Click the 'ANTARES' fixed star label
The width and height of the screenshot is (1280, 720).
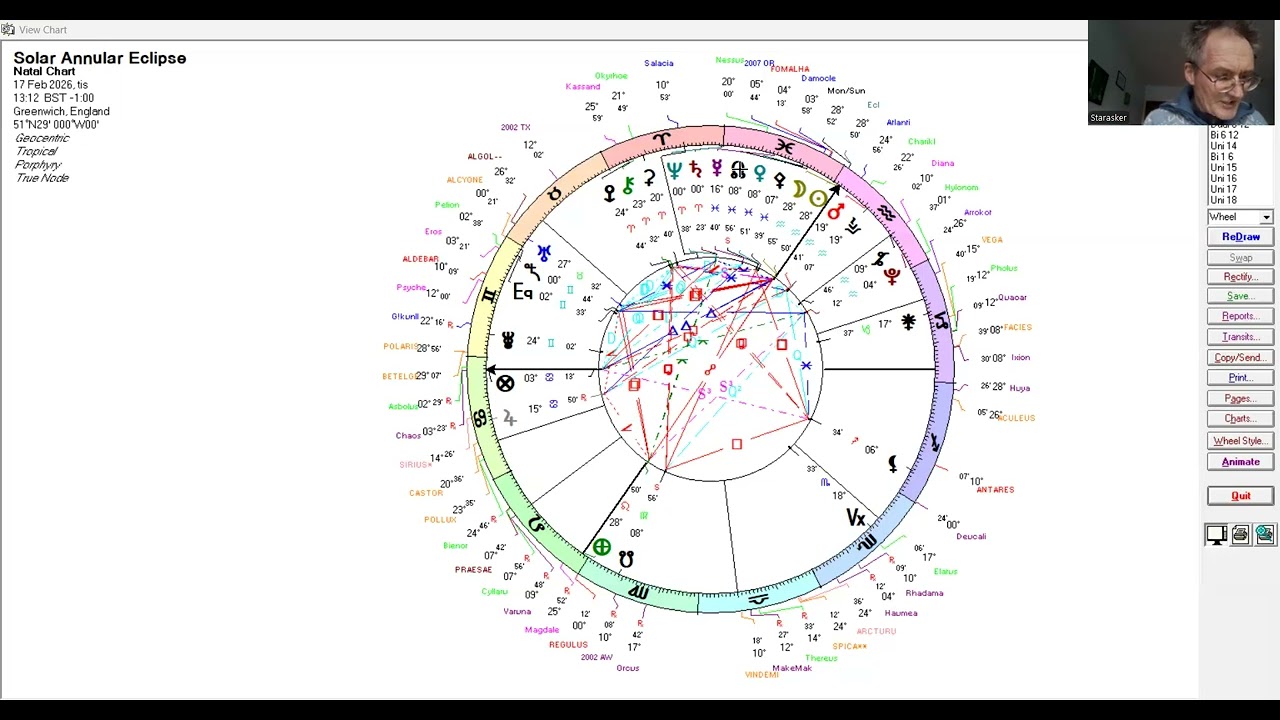995,490
